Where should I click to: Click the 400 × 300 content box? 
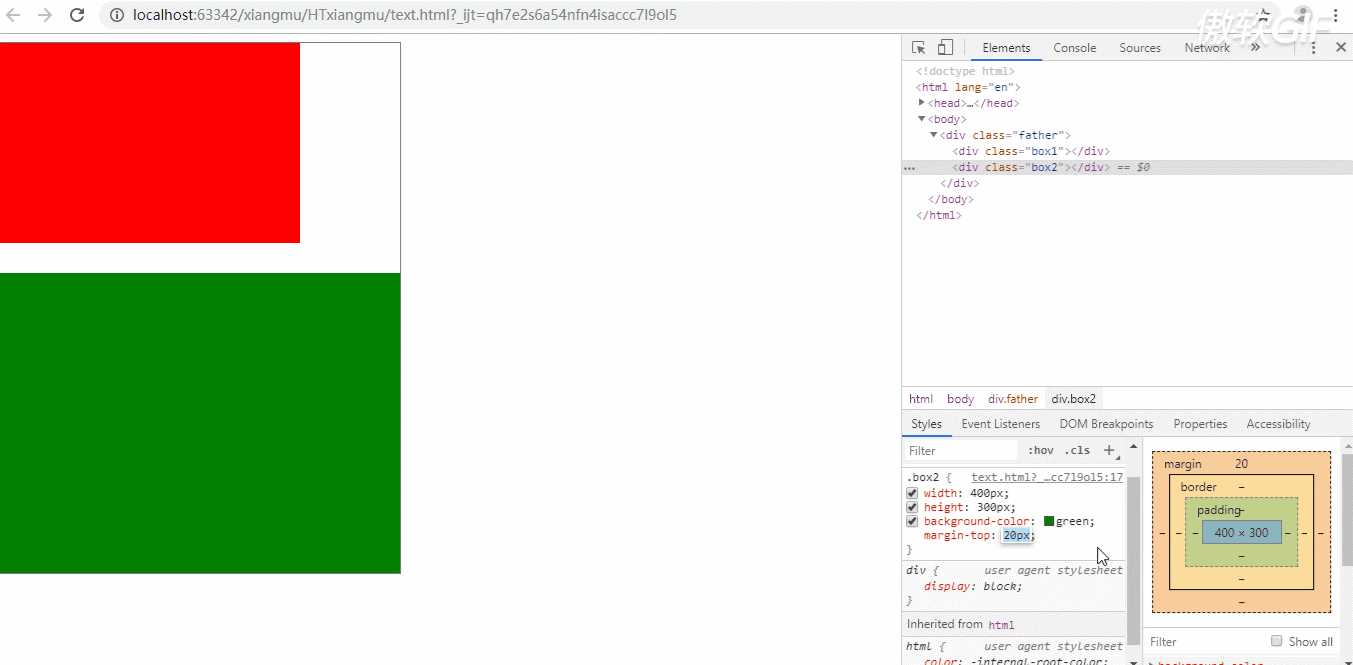tap(1241, 533)
